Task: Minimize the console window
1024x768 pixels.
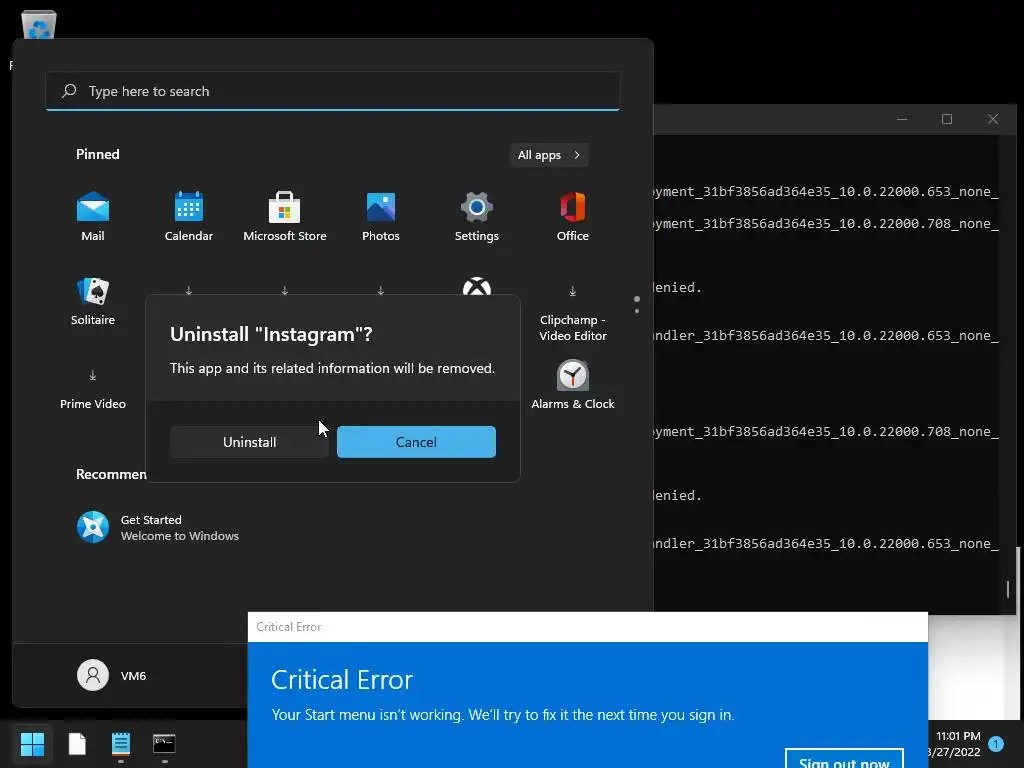Action: tap(902, 119)
